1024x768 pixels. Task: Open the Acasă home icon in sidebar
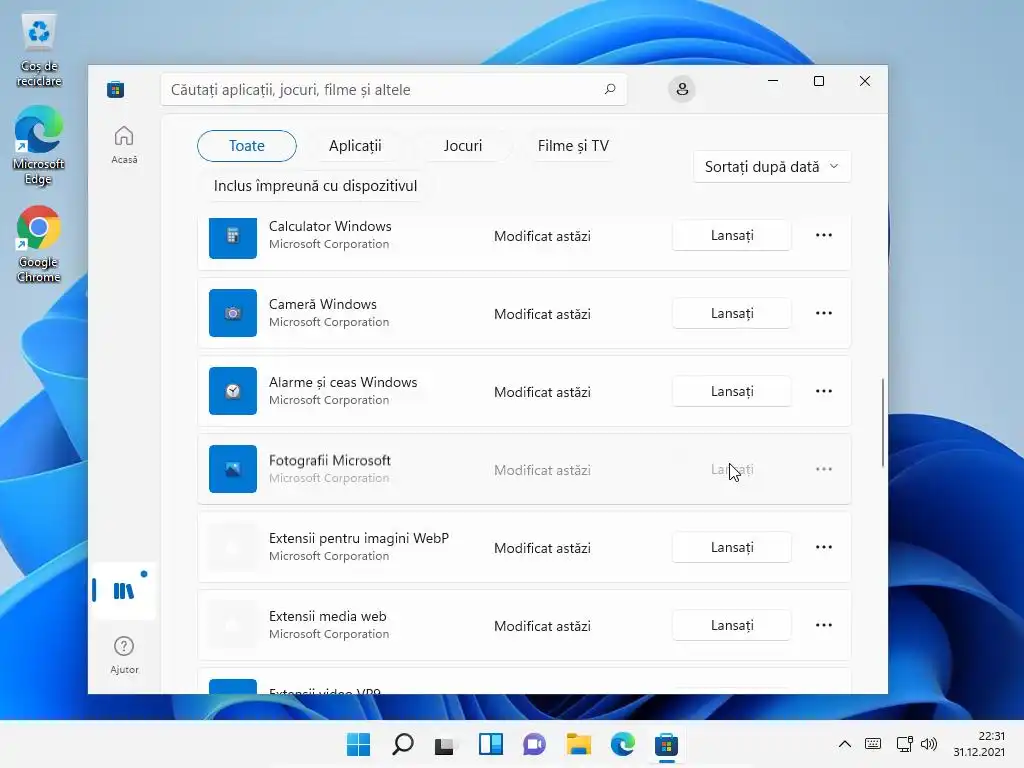click(x=124, y=144)
